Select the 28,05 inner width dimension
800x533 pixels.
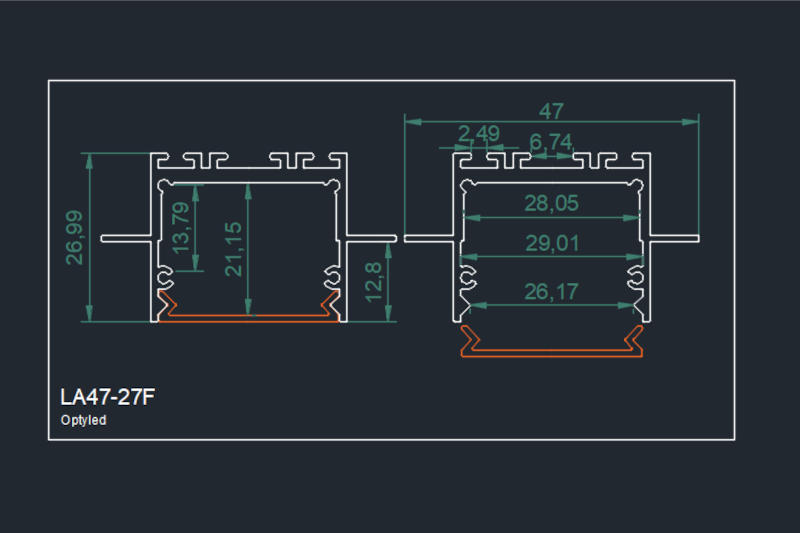coord(551,204)
